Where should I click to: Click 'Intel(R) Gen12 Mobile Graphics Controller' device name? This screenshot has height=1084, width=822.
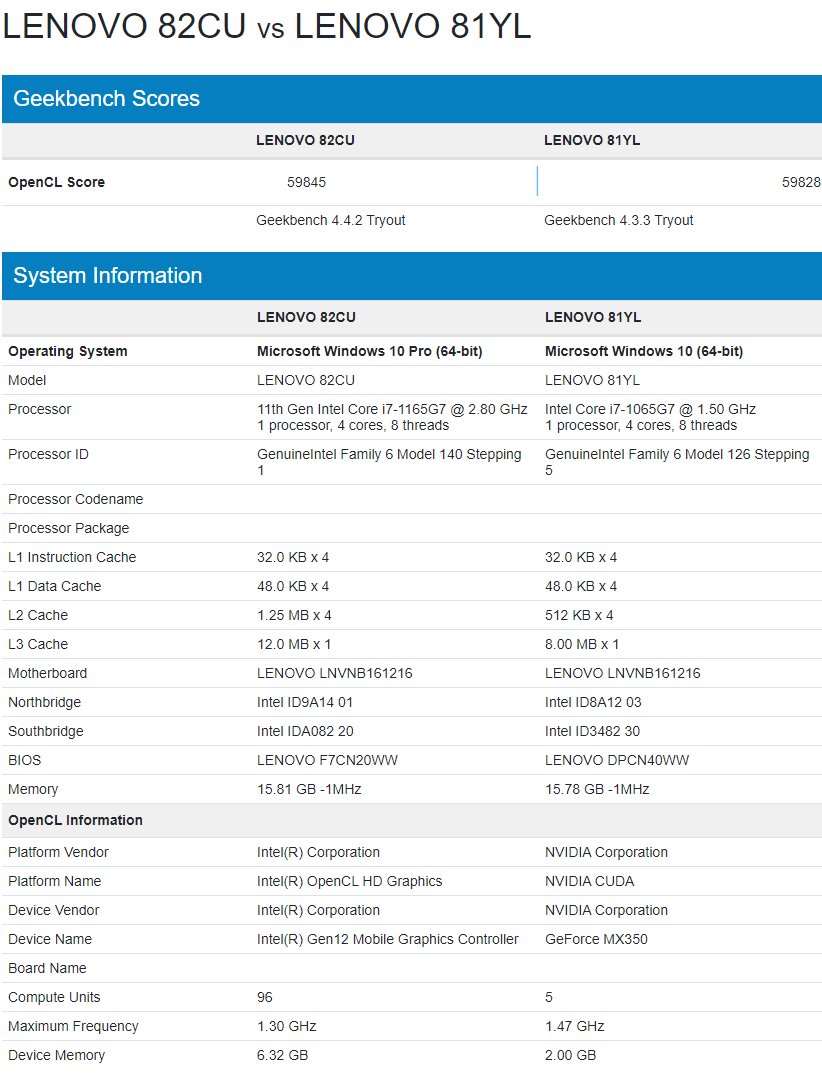[388, 940]
